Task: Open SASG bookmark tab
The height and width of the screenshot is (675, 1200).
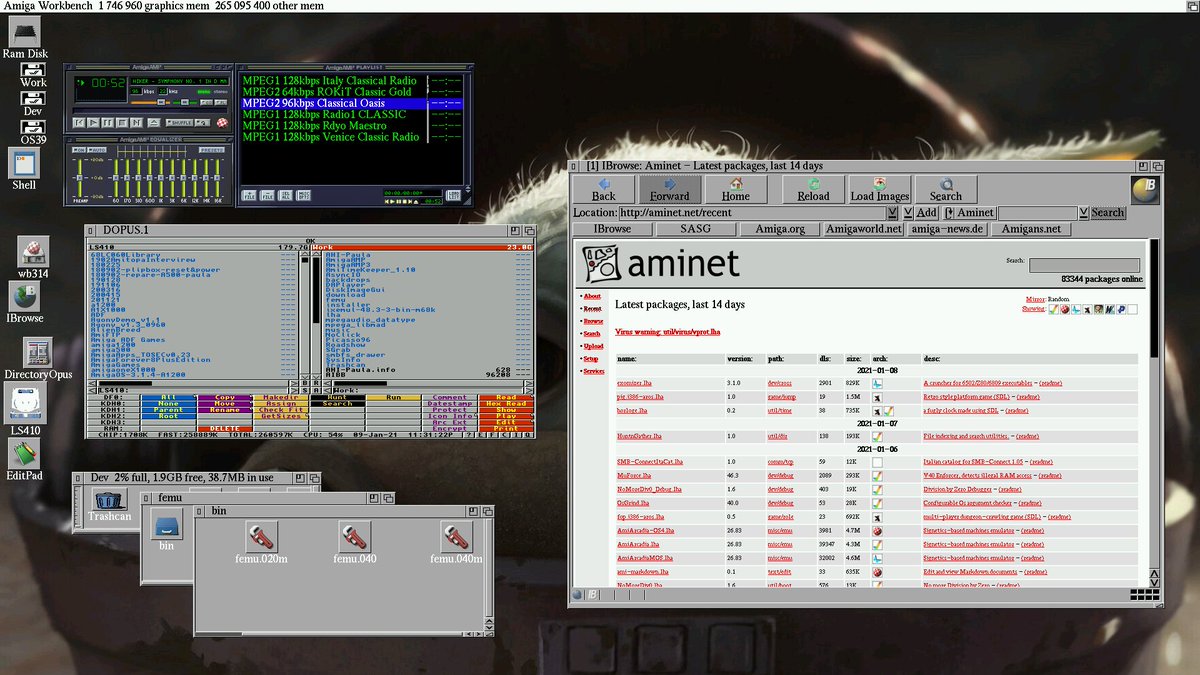Action: (x=696, y=229)
